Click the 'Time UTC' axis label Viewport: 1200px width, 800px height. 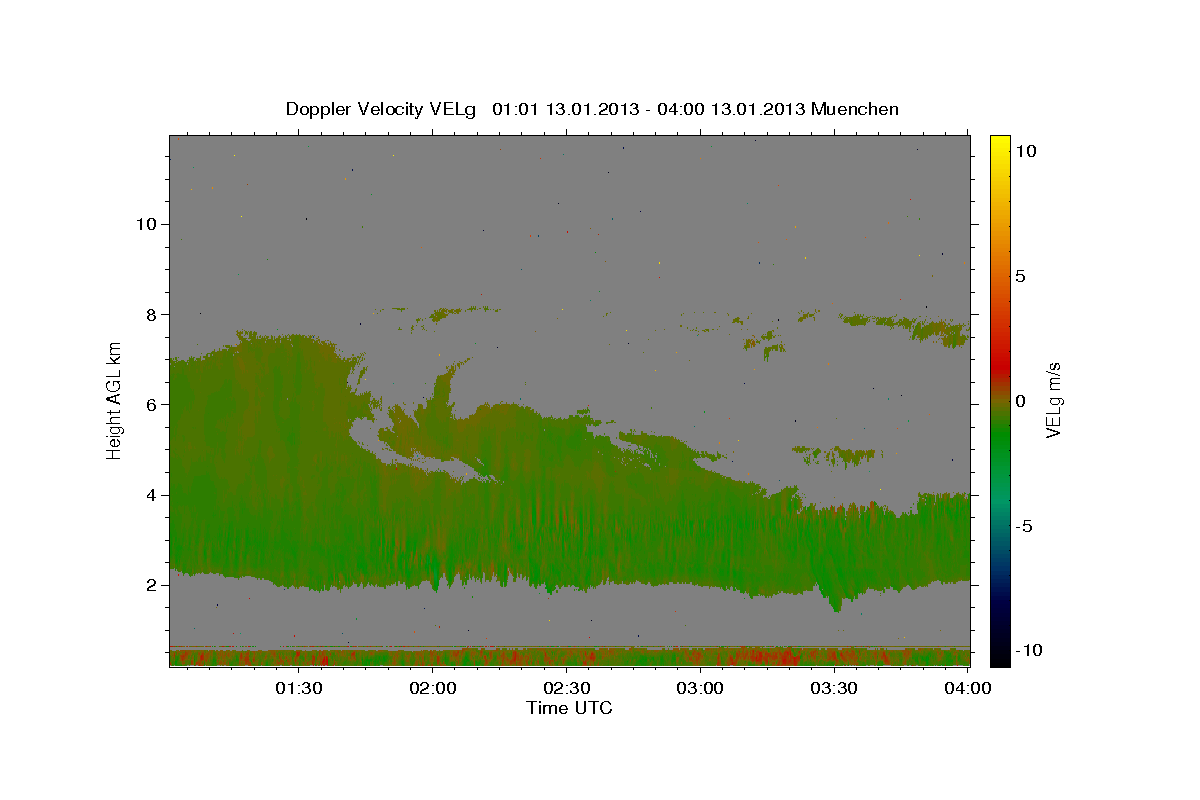(569, 708)
